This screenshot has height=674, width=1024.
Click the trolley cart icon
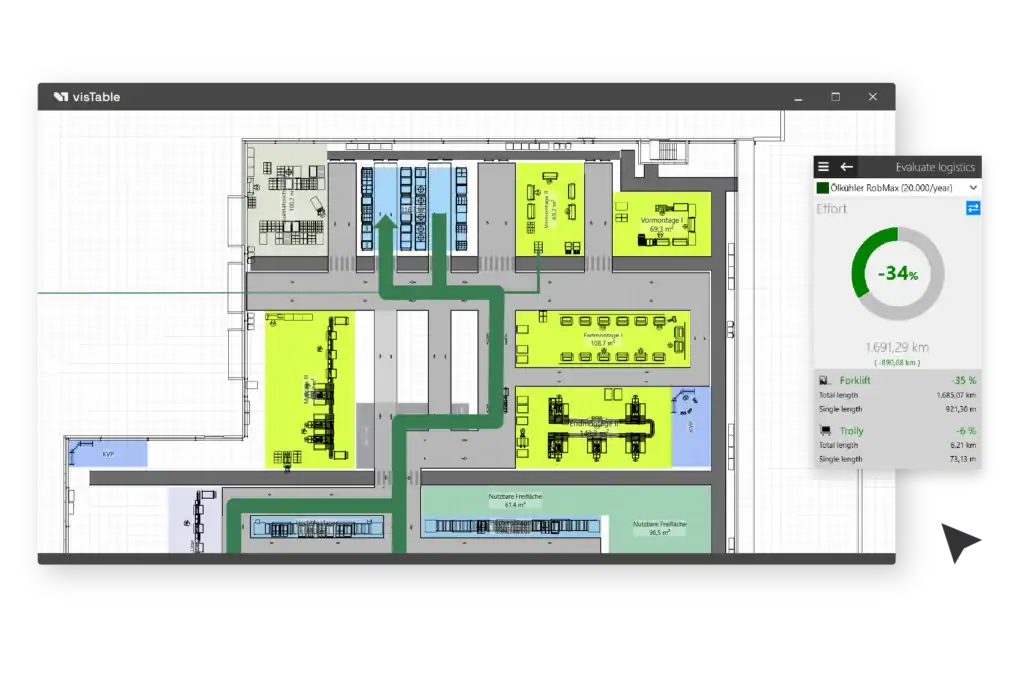pos(825,430)
